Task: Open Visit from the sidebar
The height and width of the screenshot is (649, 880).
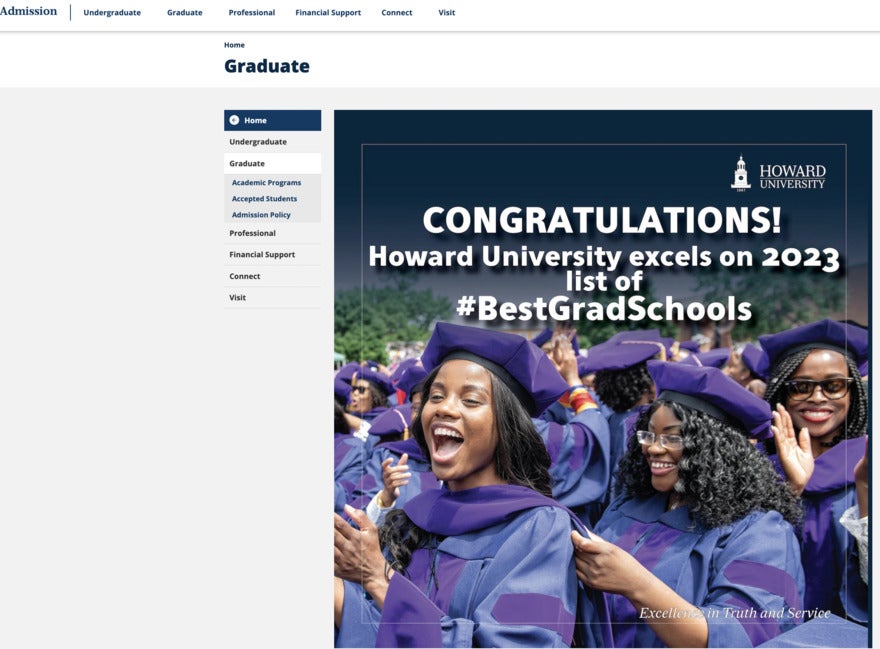Action: pyautogui.click(x=236, y=297)
